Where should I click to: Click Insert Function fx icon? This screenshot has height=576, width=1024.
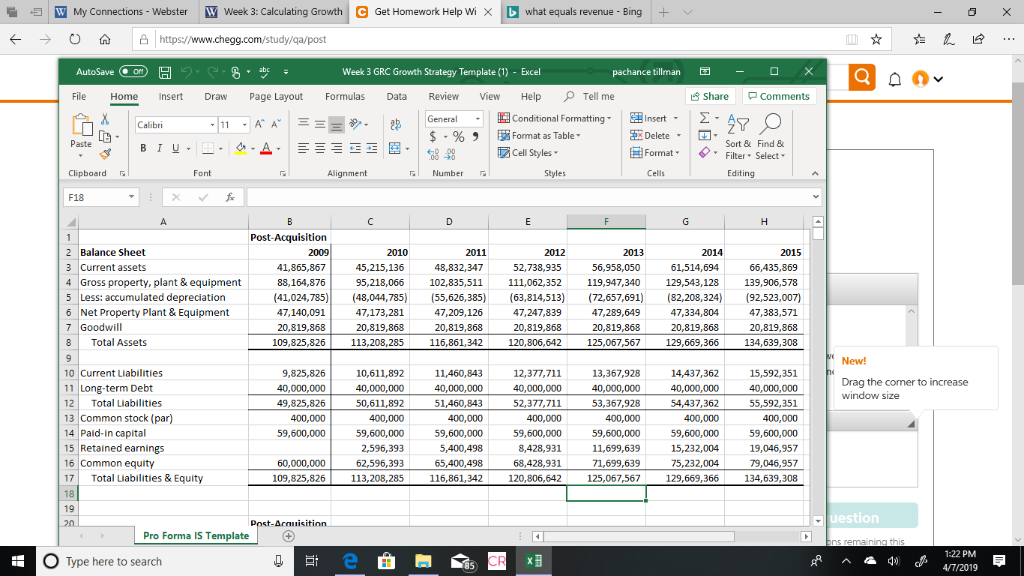[x=230, y=197]
